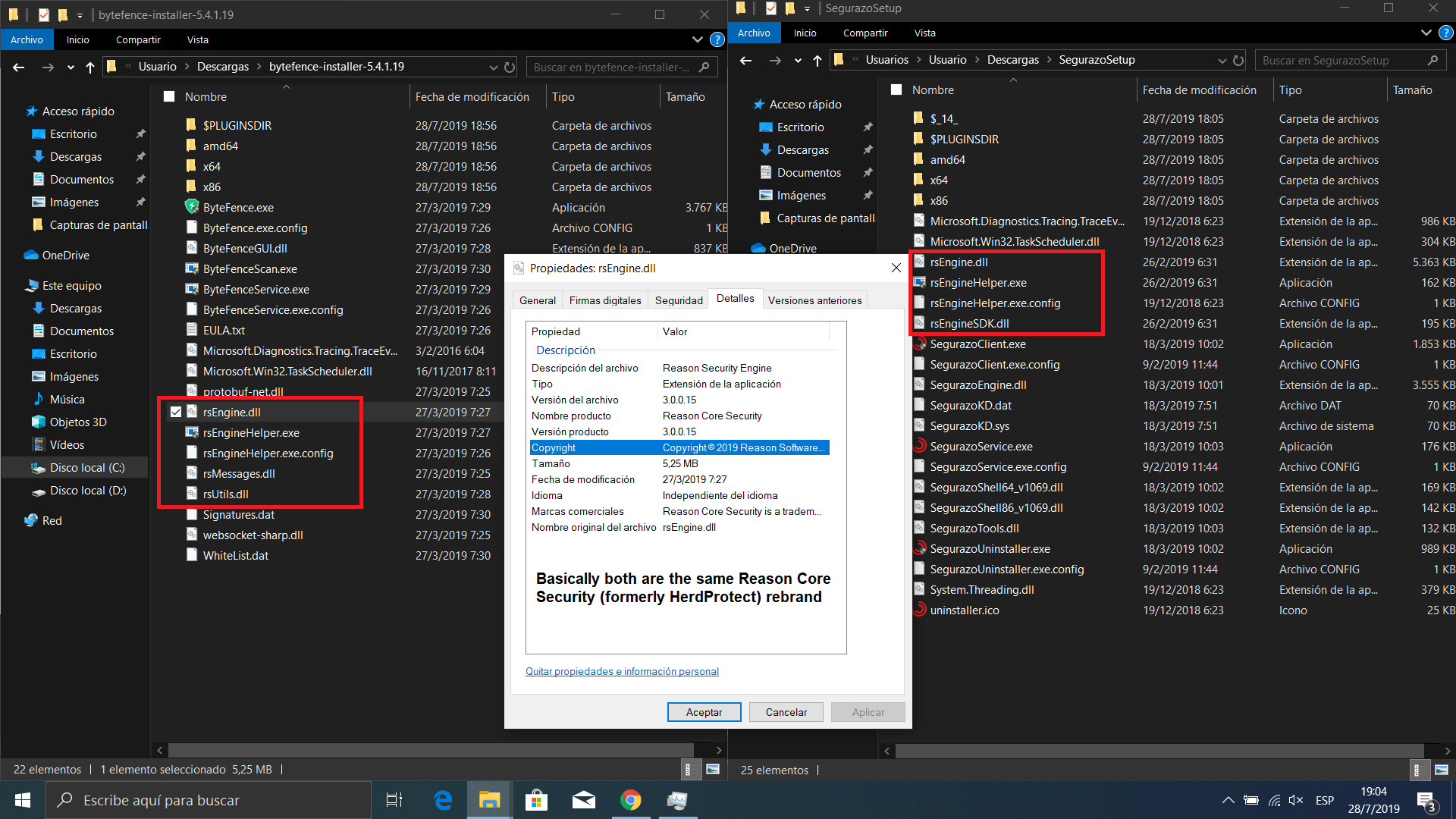
Task: Open the help question mark icon in the SegurazoSetup window
Action: pyautogui.click(x=1446, y=33)
